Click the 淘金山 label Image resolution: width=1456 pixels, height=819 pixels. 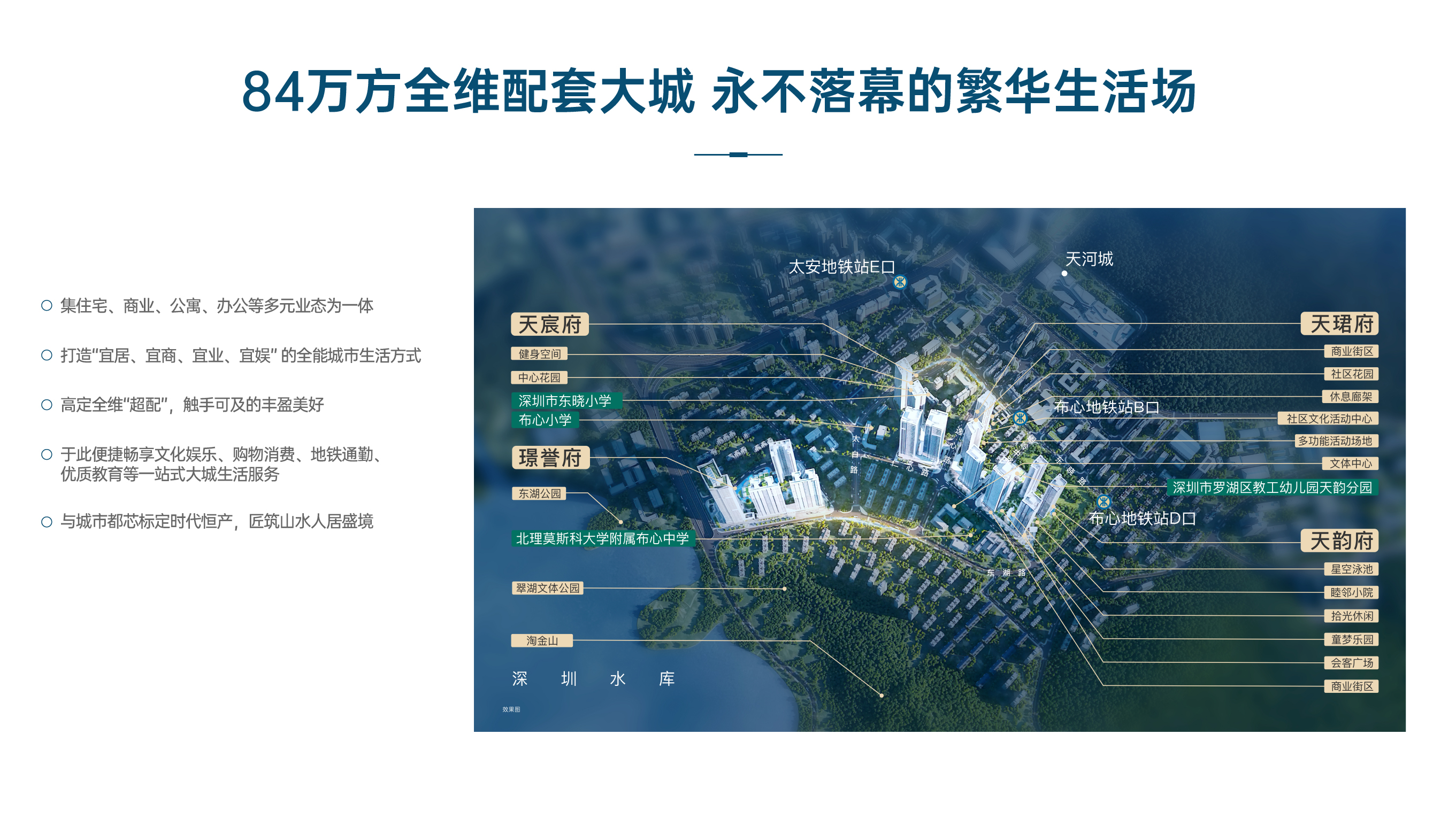541,640
